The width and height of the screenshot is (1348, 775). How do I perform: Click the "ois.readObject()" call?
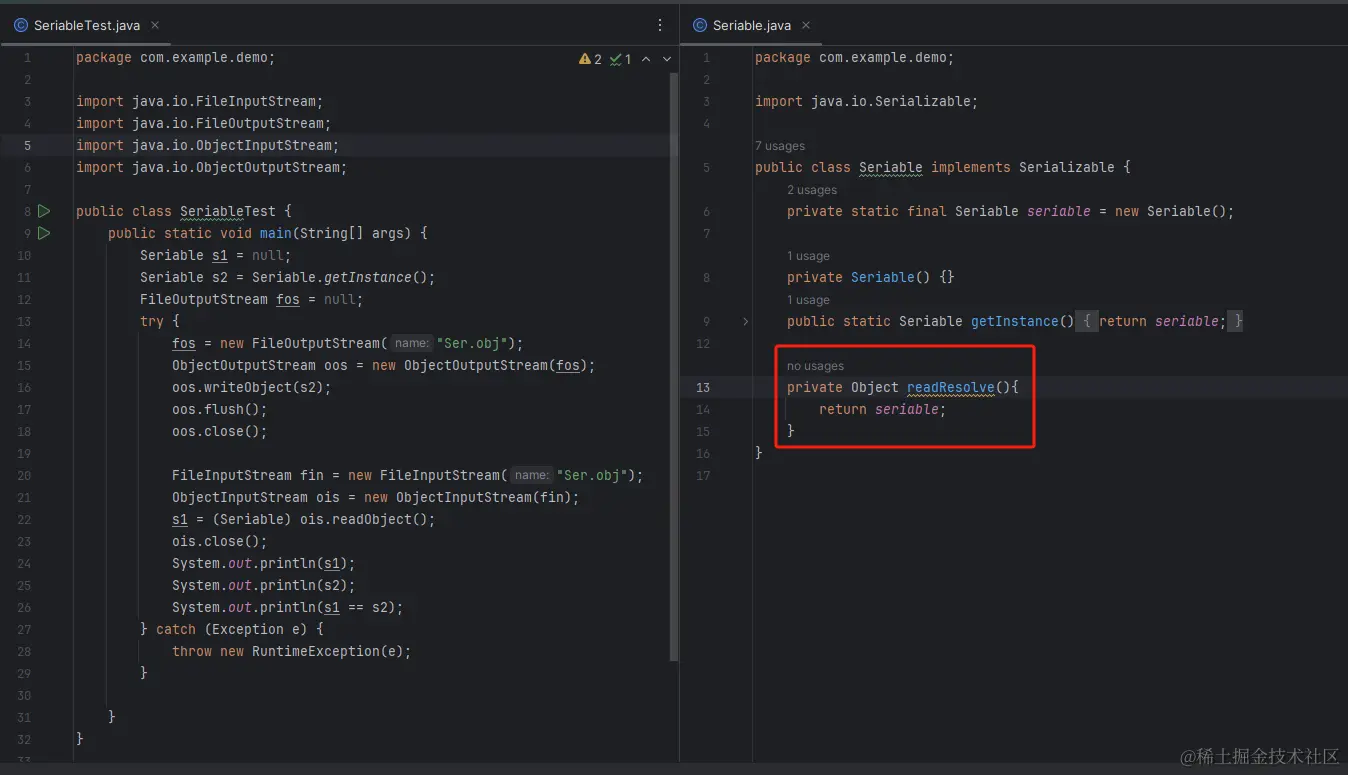364,519
